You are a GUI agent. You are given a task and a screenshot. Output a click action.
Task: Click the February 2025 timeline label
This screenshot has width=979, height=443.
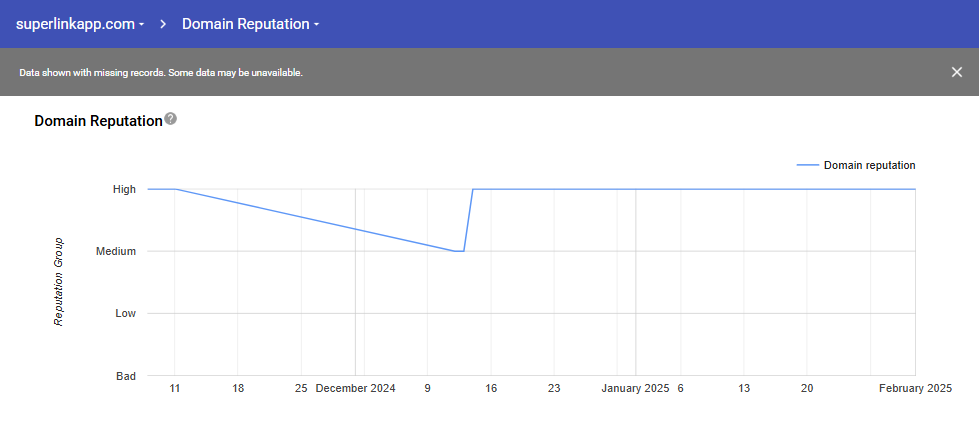(x=915, y=388)
